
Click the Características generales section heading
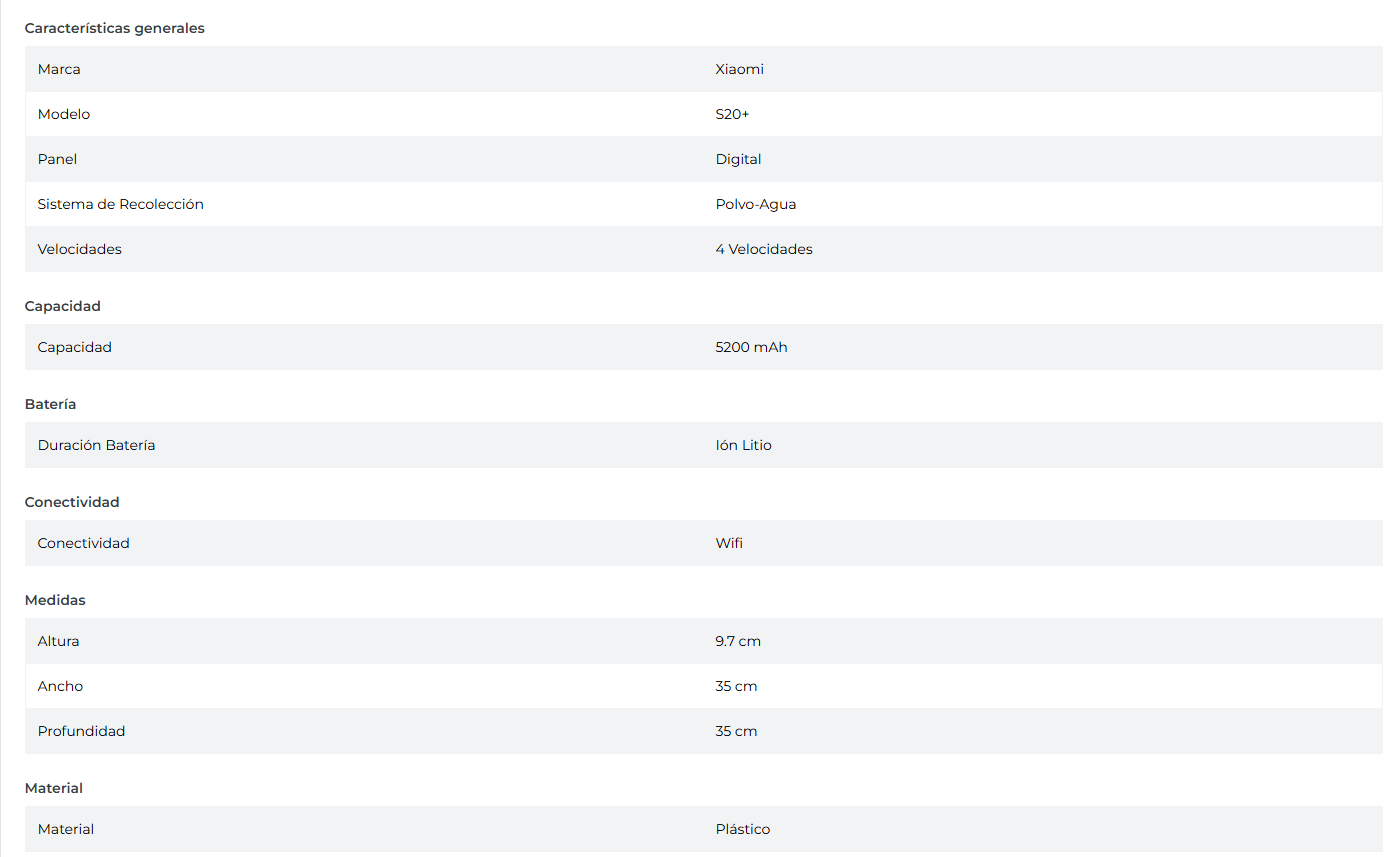coord(114,28)
